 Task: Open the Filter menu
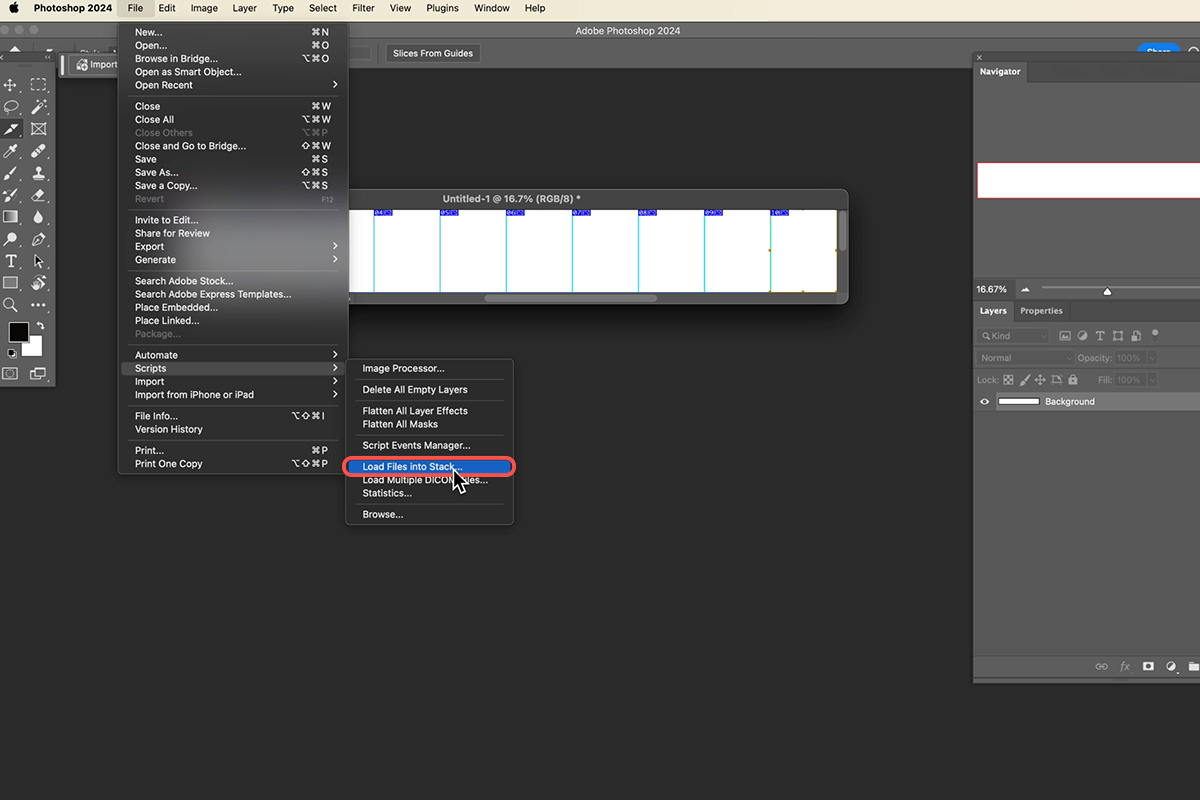click(x=362, y=8)
